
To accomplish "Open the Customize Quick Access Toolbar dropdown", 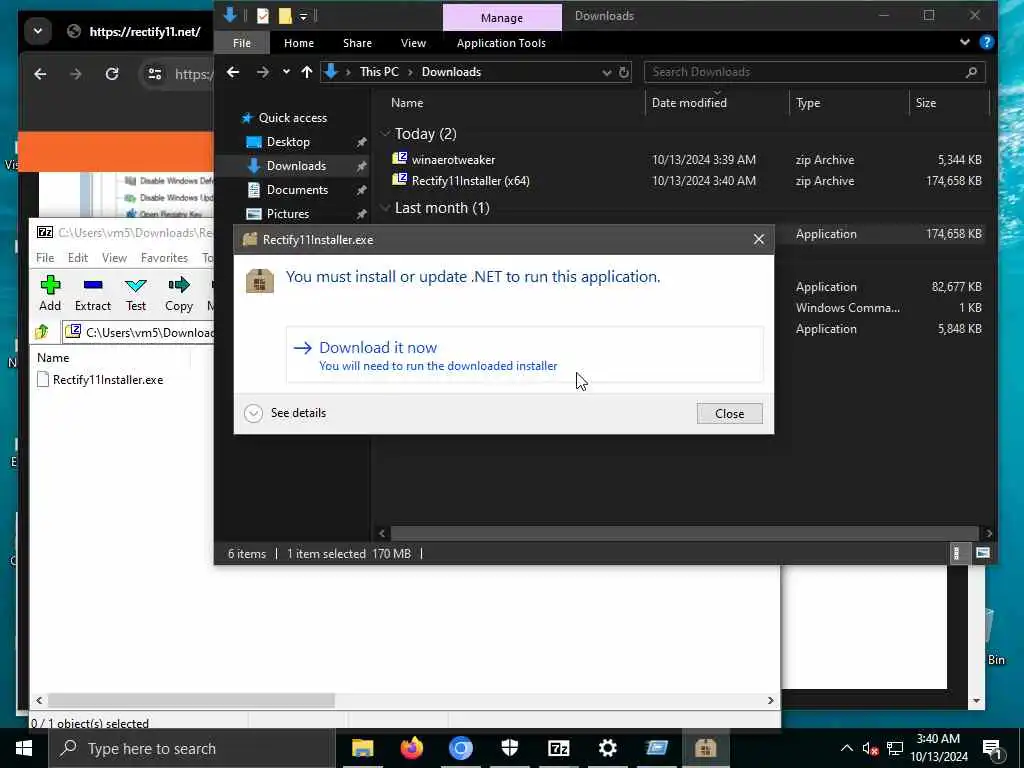I will coord(304,16).
